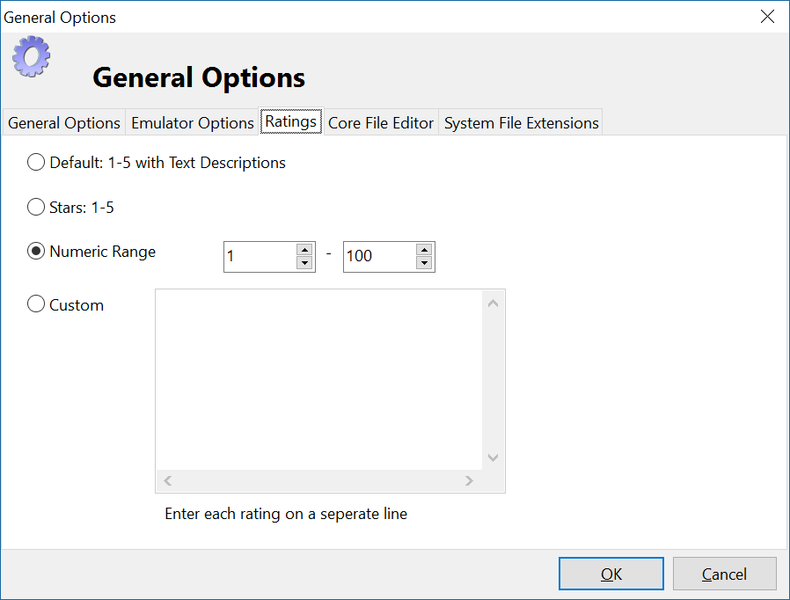This screenshot has height=600, width=790.
Task: Open the Core File Editor tab
Action: click(x=380, y=123)
